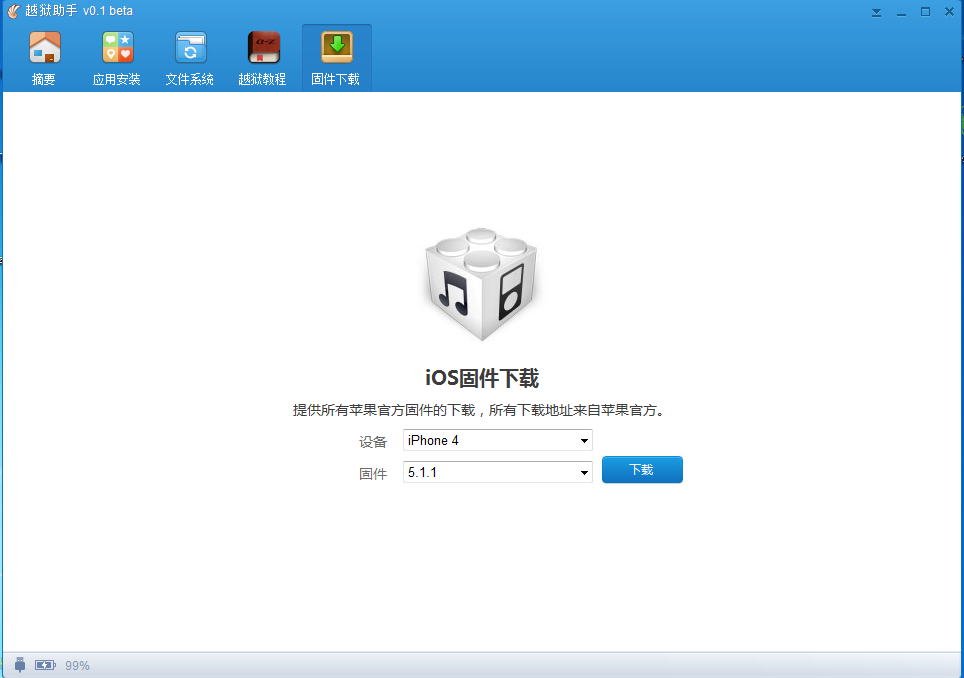The image size is (964, 678).
Task: Expand the 设备 device dropdown arrow
Action: click(584, 441)
